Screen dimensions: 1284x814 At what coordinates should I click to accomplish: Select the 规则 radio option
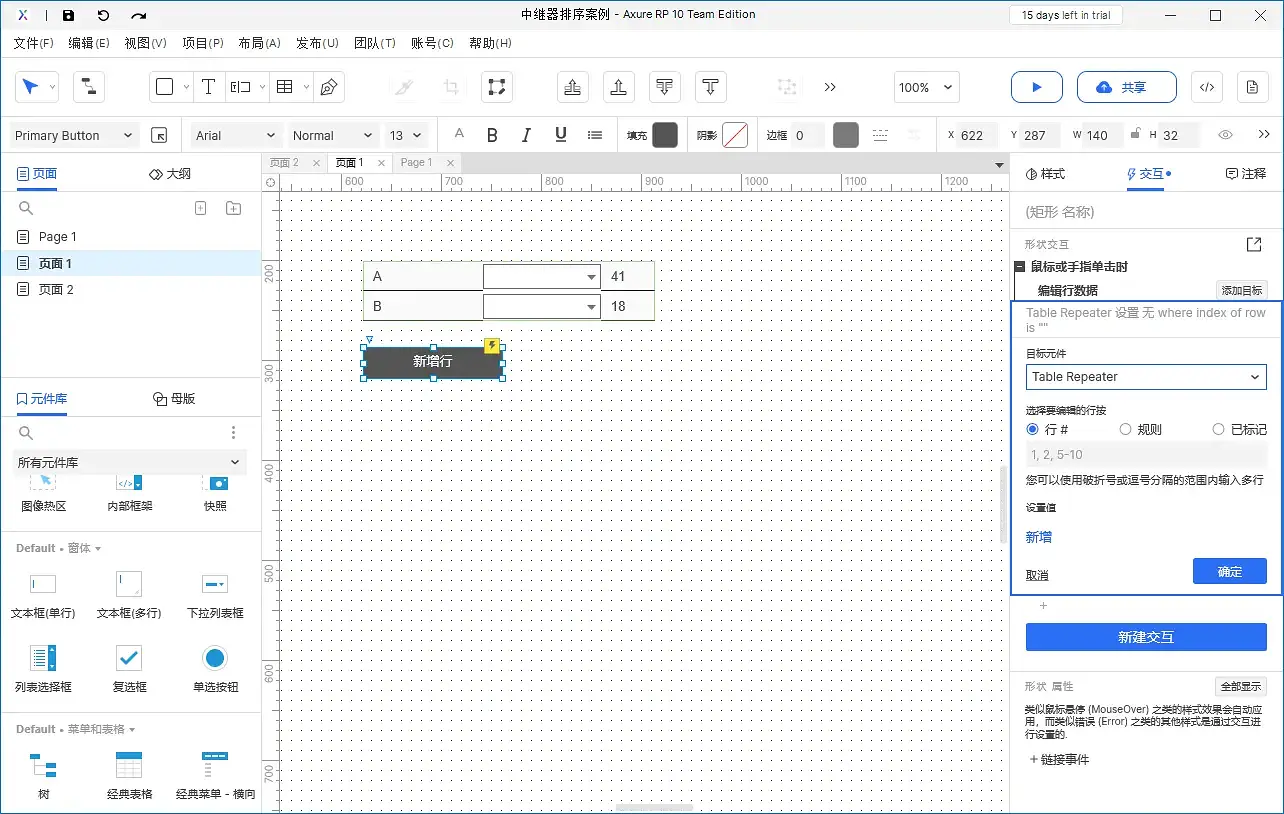[x=1126, y=429]
